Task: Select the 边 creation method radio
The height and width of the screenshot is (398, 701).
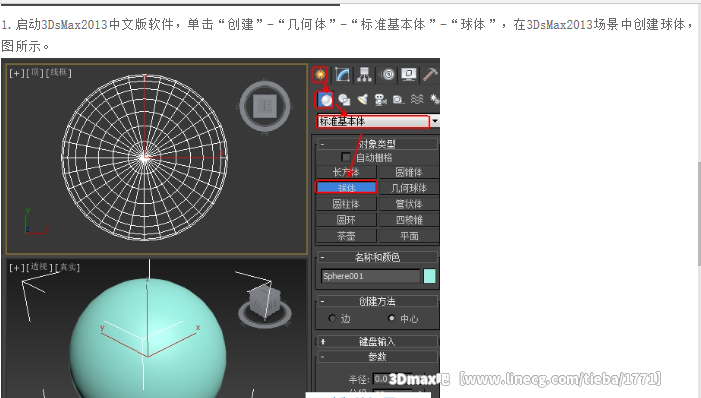Action: tap(332, 318)
